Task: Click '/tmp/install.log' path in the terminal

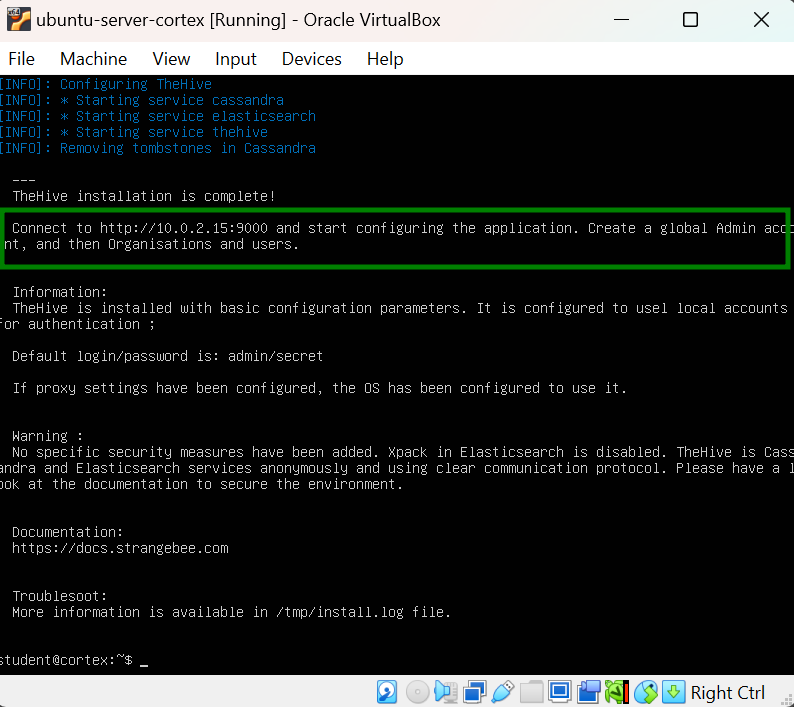Action: (x=340, y=612)
